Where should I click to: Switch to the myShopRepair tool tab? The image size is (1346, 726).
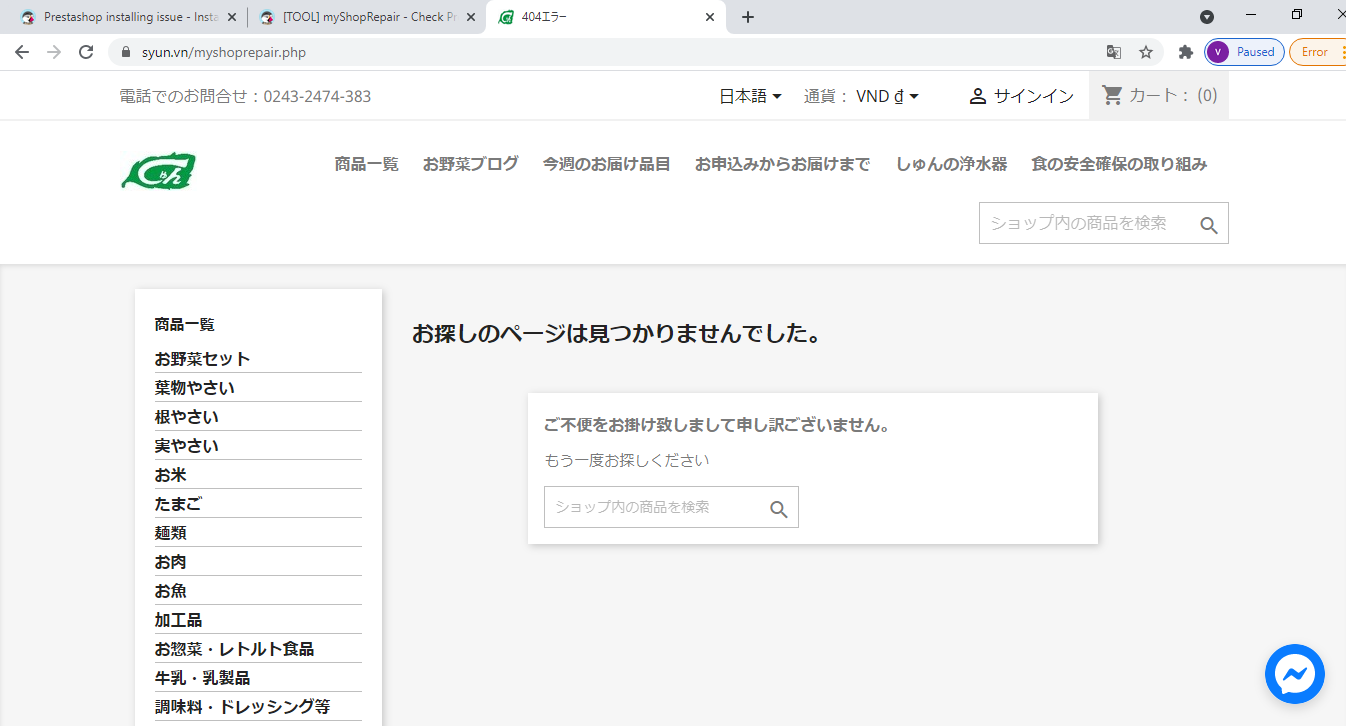364,17
